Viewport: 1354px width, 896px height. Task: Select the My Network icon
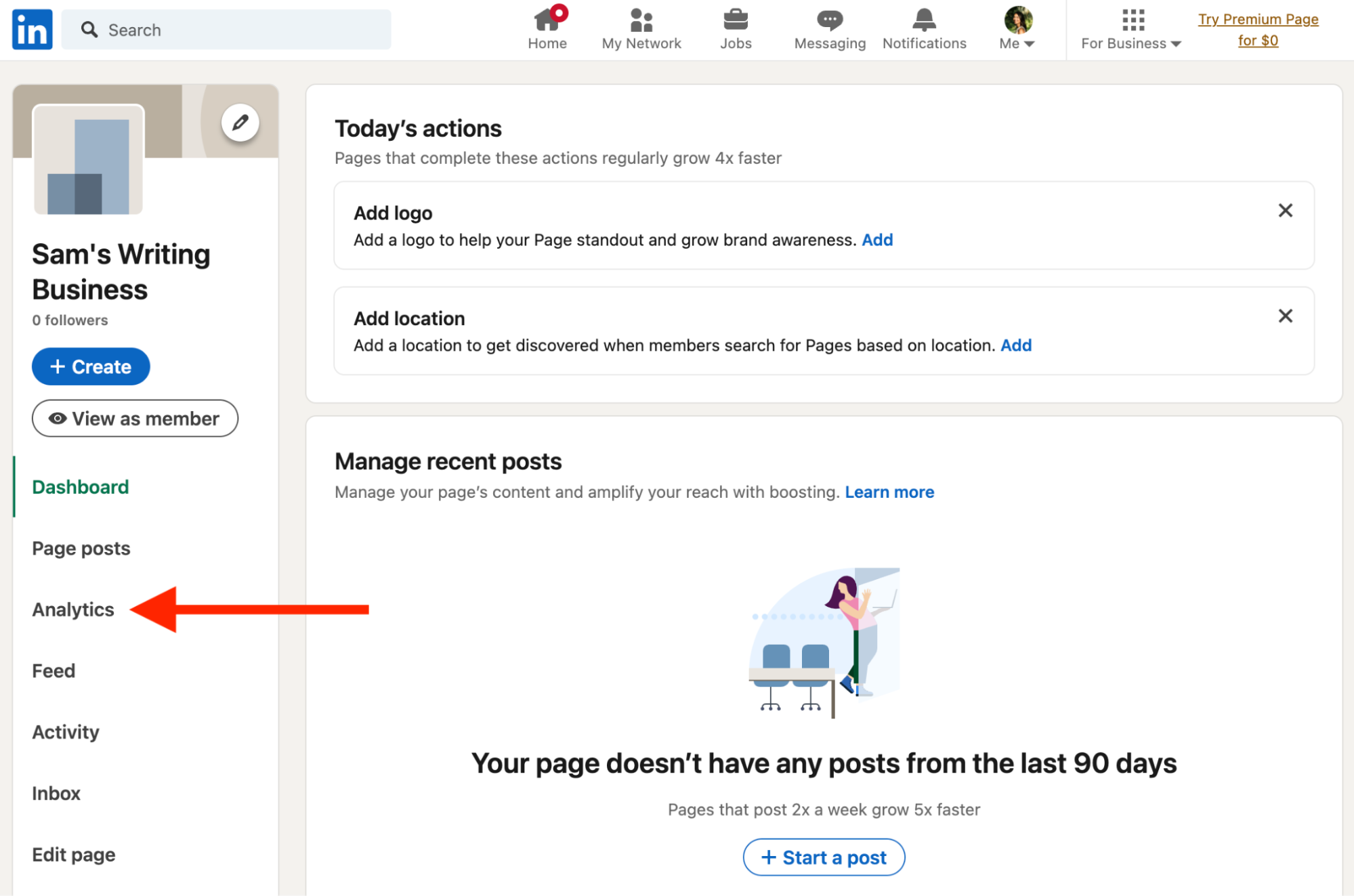click(641, 20)
